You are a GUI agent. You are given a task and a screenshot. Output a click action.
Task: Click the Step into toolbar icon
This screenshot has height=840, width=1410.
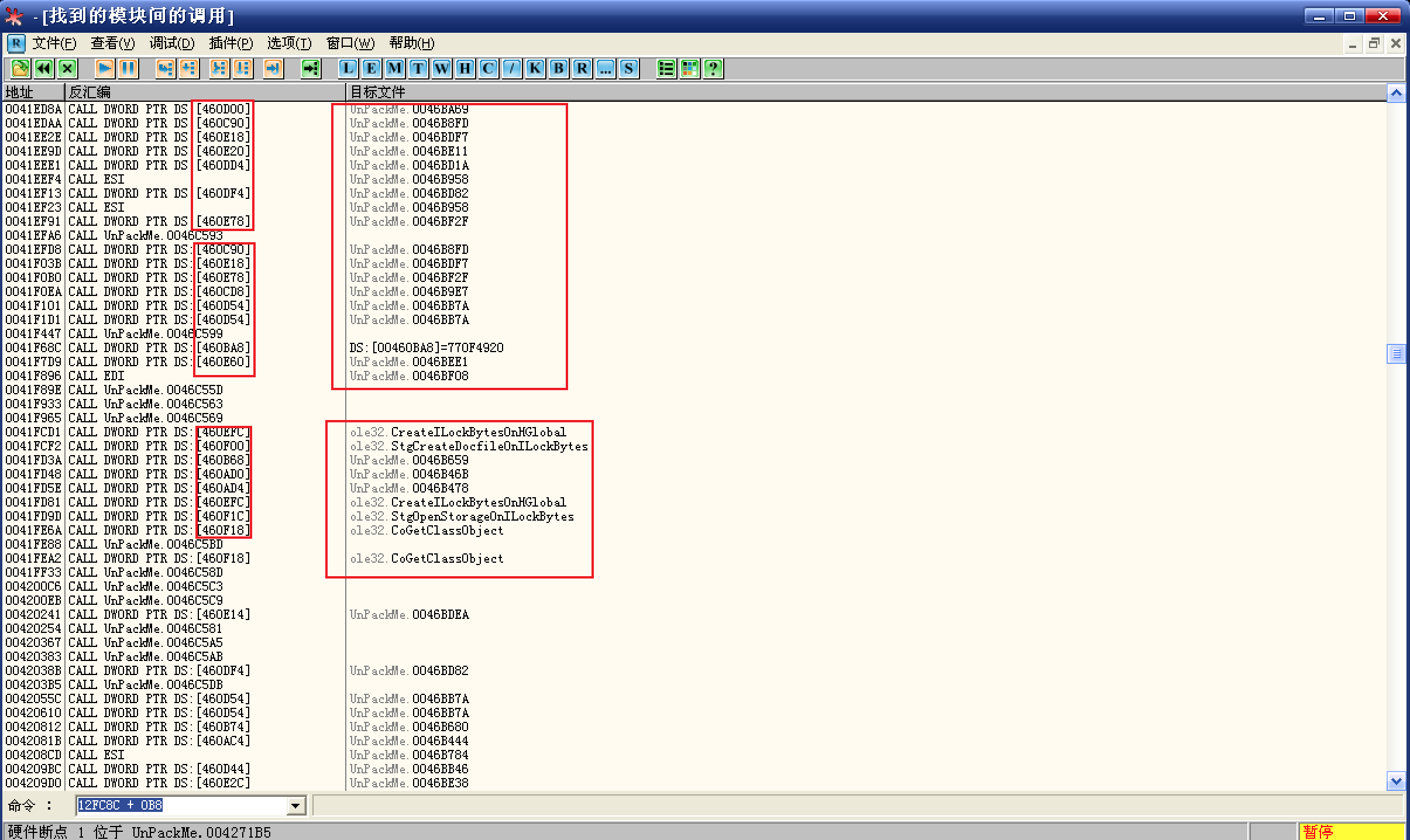[166, 68]
